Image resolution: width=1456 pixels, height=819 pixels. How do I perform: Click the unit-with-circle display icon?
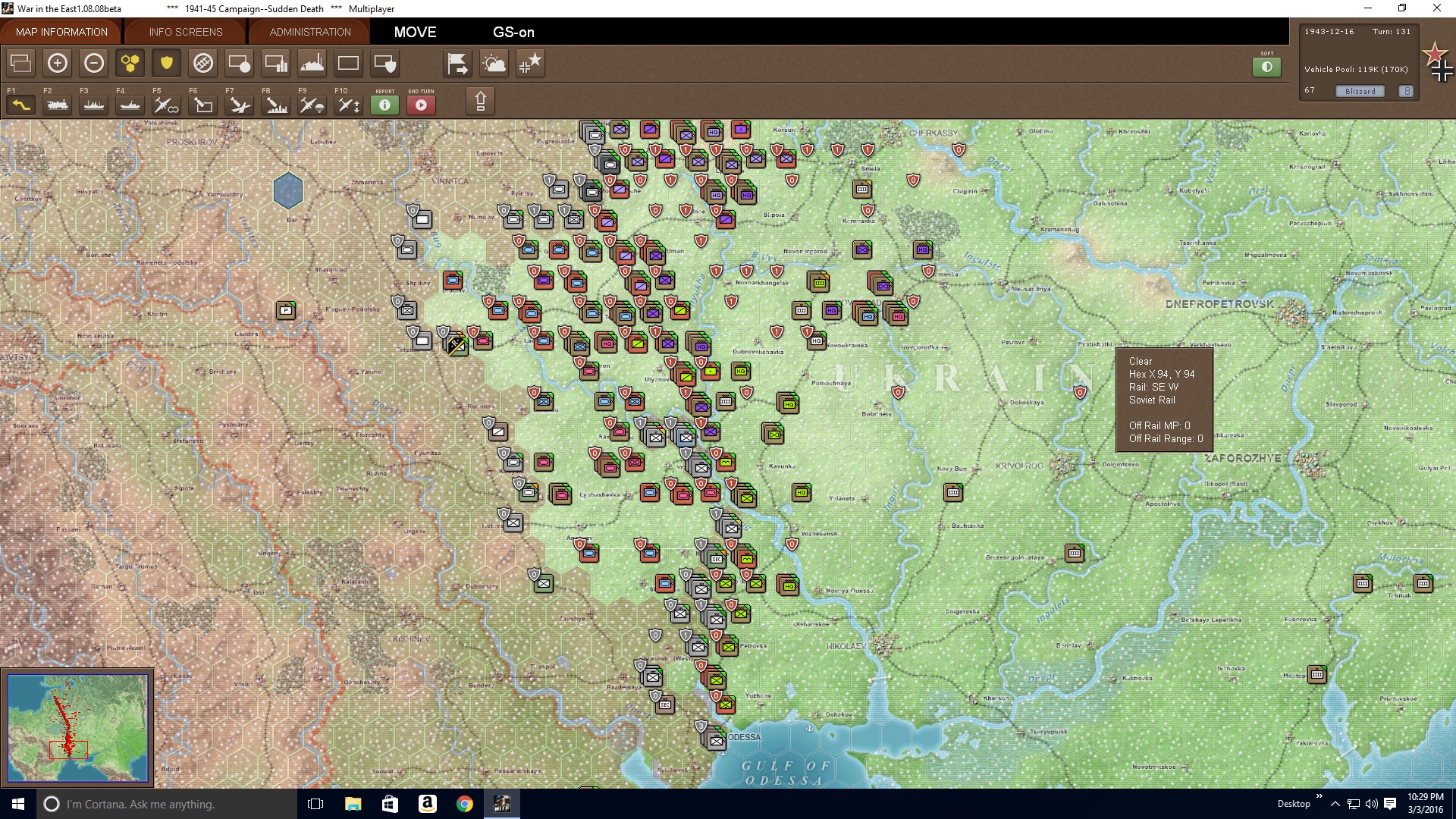point(240,63)
